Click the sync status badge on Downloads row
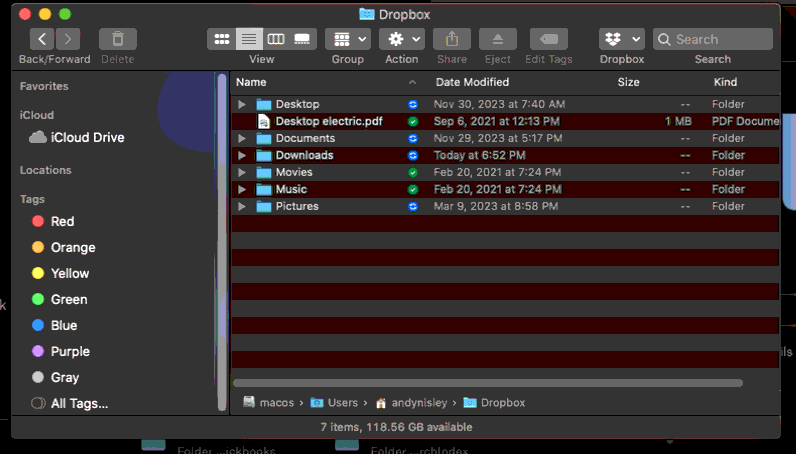796x454 pixels. pos(413,155)
